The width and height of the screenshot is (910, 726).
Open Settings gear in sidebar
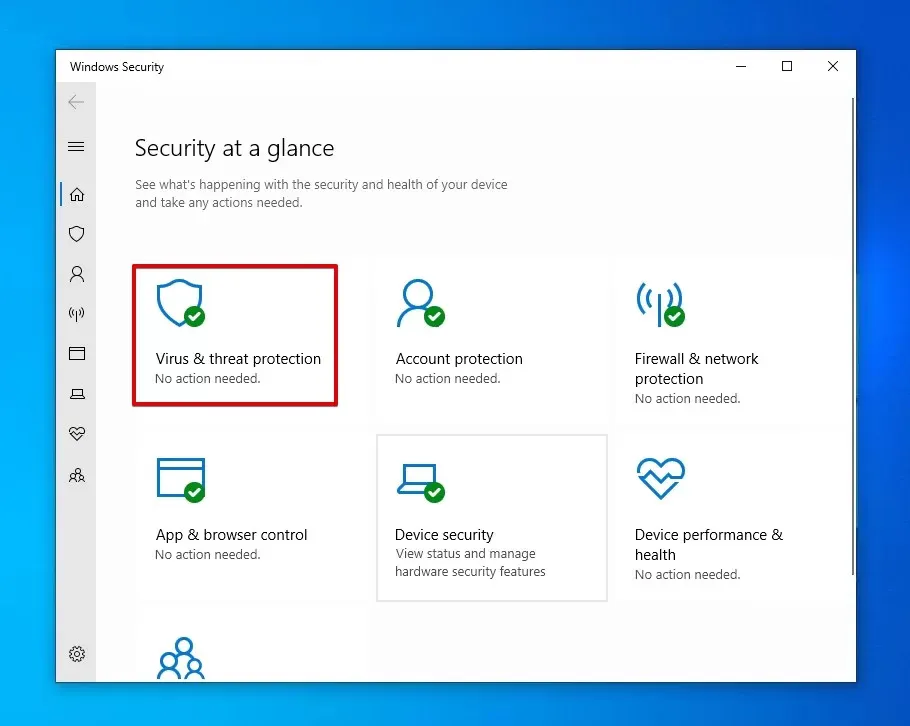[x=76, y=654]
